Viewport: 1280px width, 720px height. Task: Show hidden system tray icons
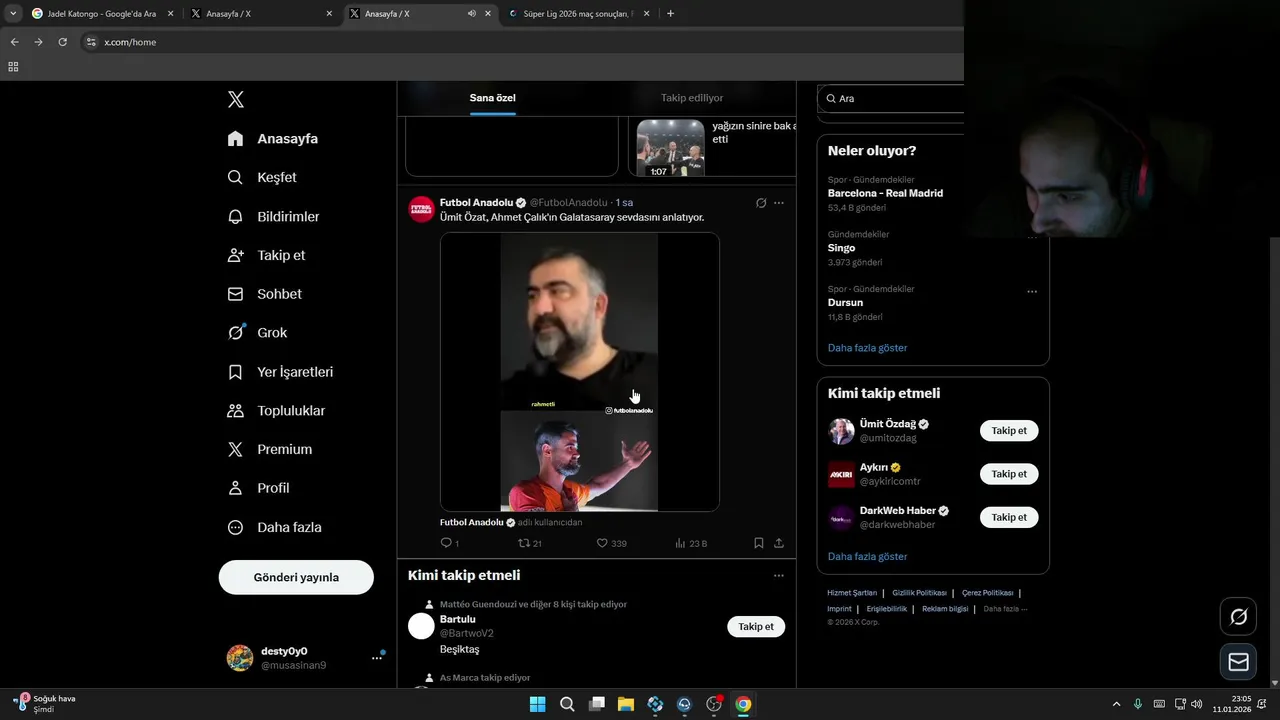(1117, 704)
